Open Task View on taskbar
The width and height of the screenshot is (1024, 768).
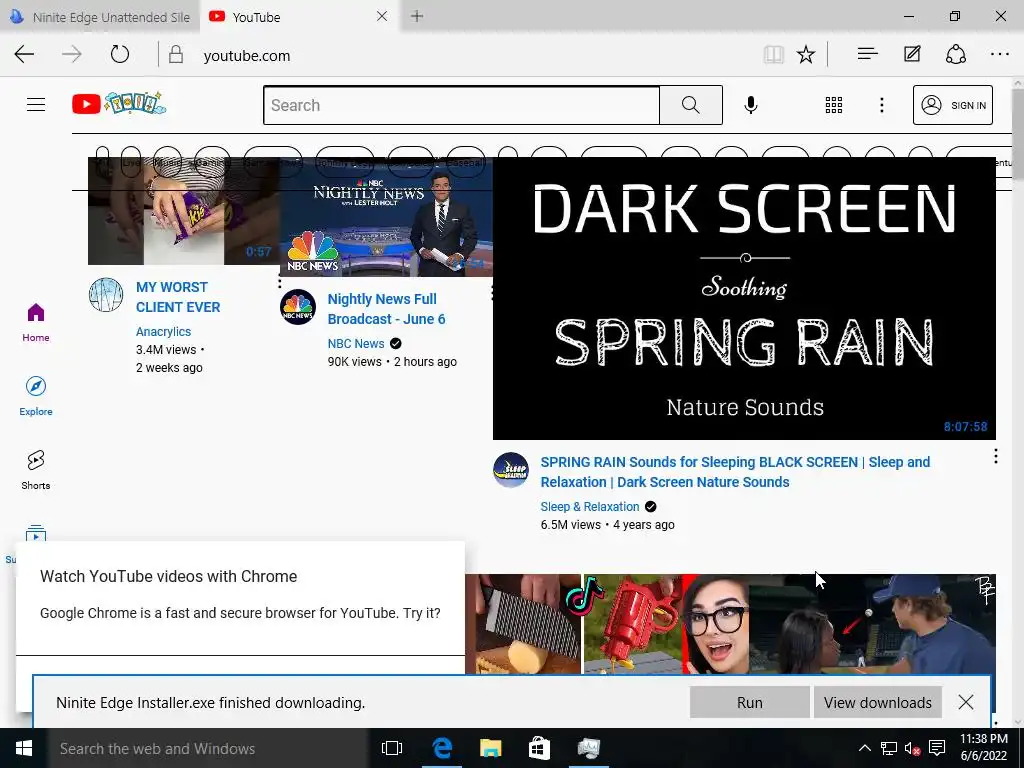pyautogui.click(x=392, y=748)
